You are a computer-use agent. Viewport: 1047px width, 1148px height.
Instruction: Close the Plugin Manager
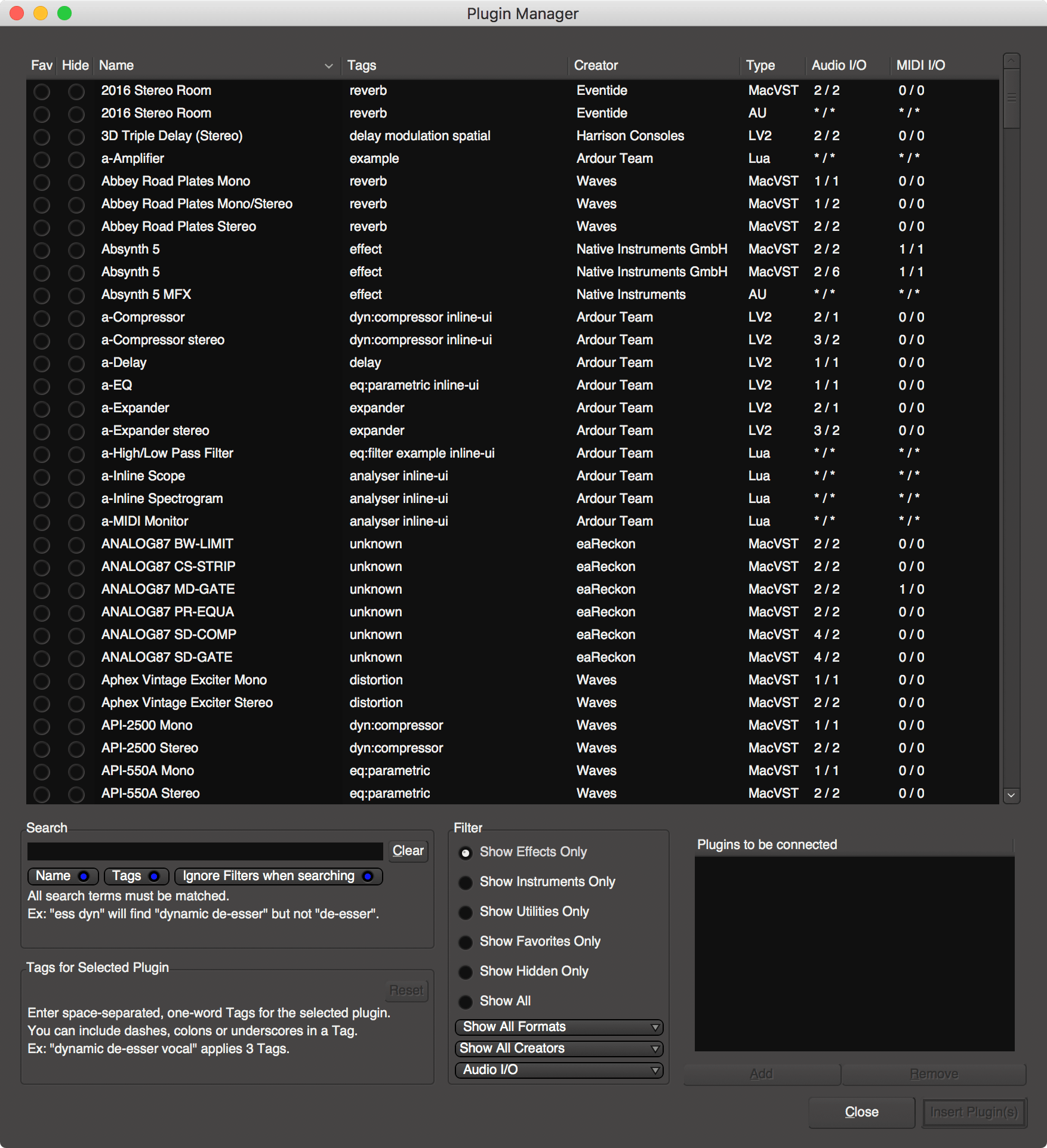(861, 1112)
